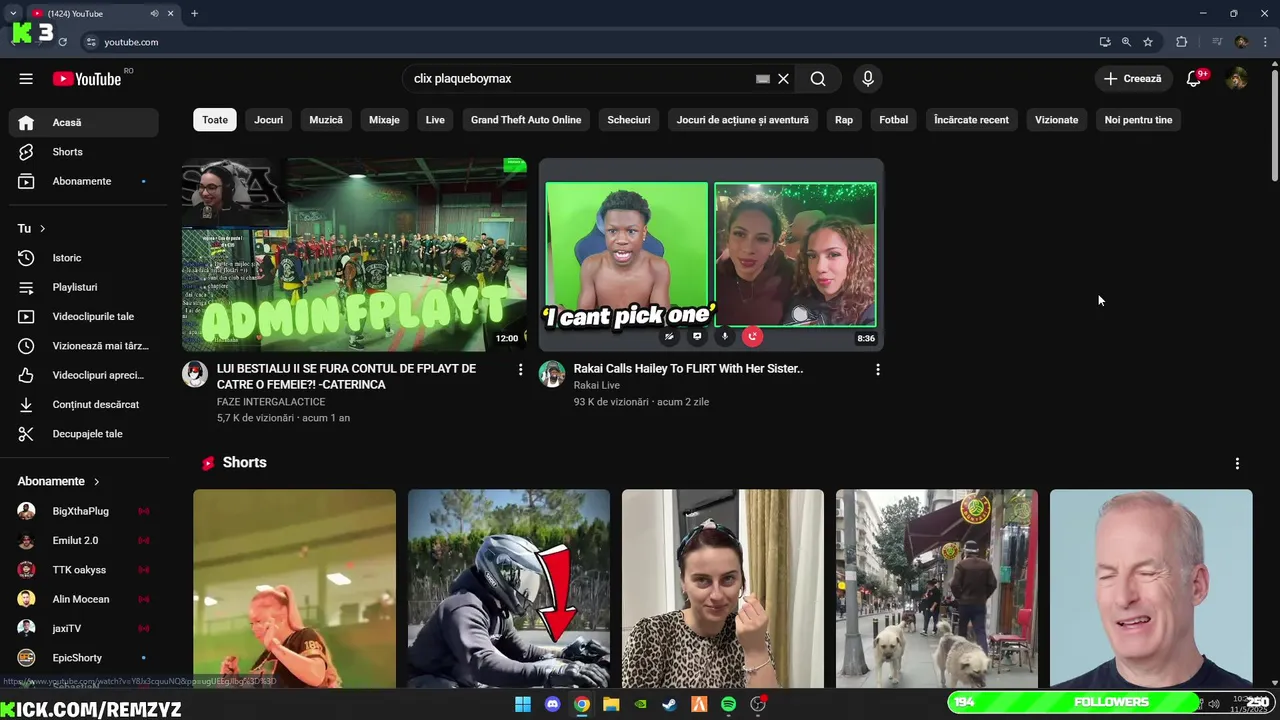Open the Rakai Calls Hailey video title
The width and height of the screenshot is (1280, 720).
(688, 369)
